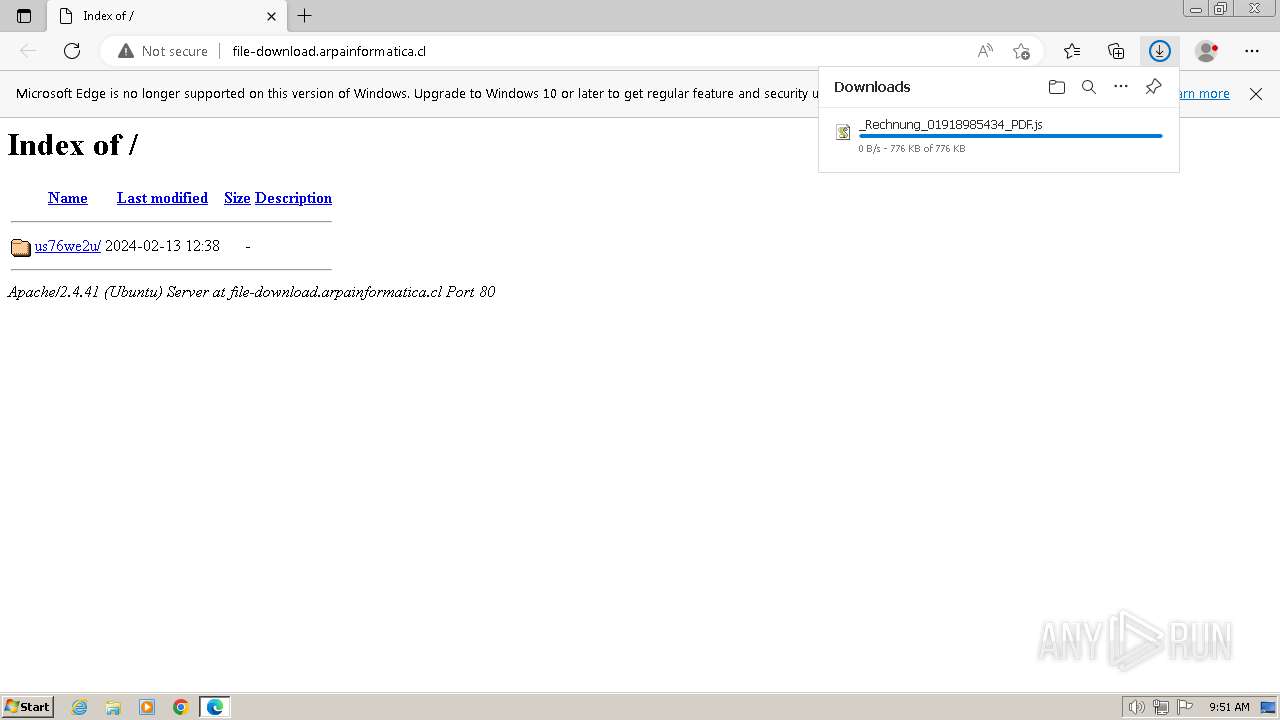This screenshot has width=1280, height=720.
Task: Focus the address bar URL field
Action: pyautogui.click(x=596, y=51)
